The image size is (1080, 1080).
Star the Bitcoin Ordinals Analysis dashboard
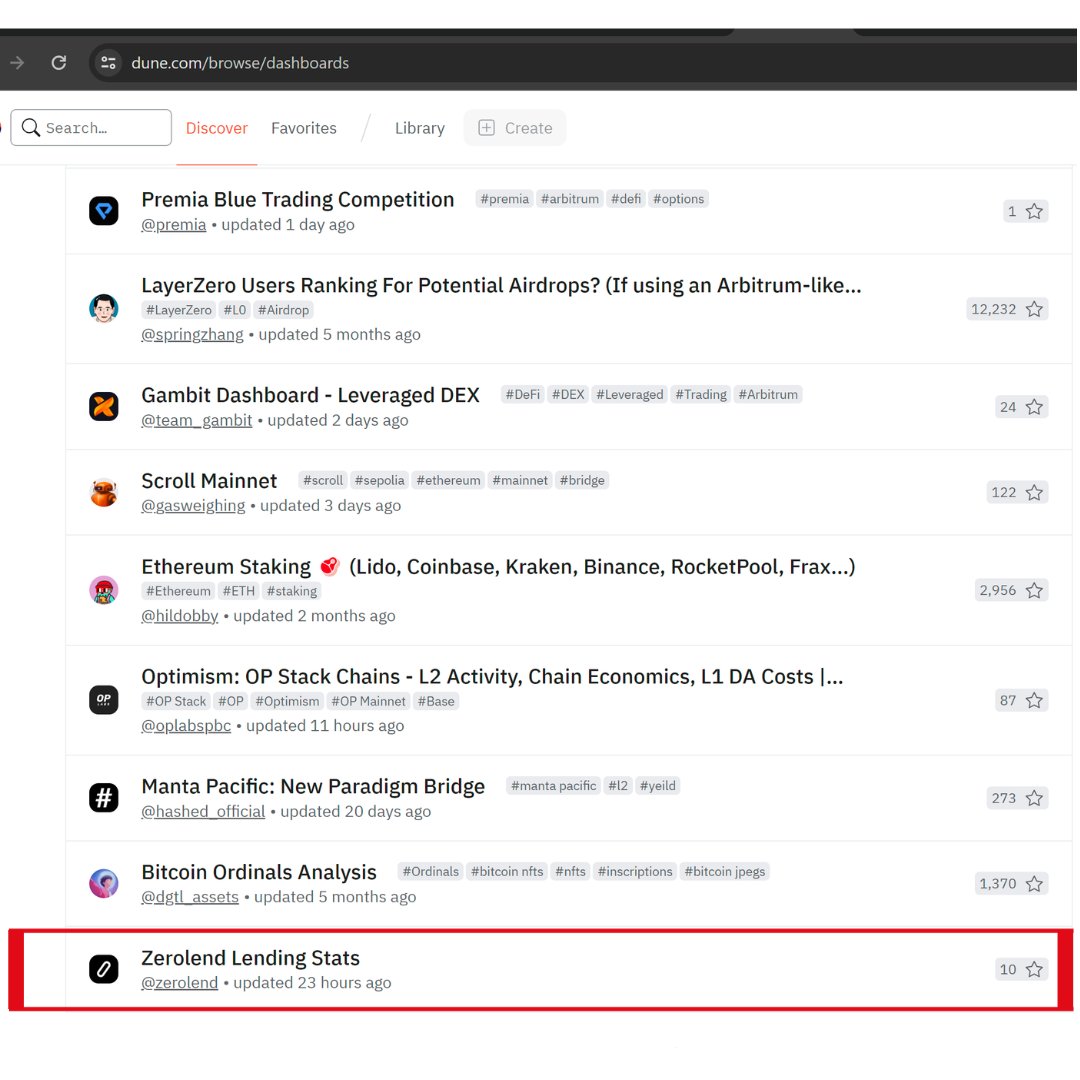(1034, 884)
